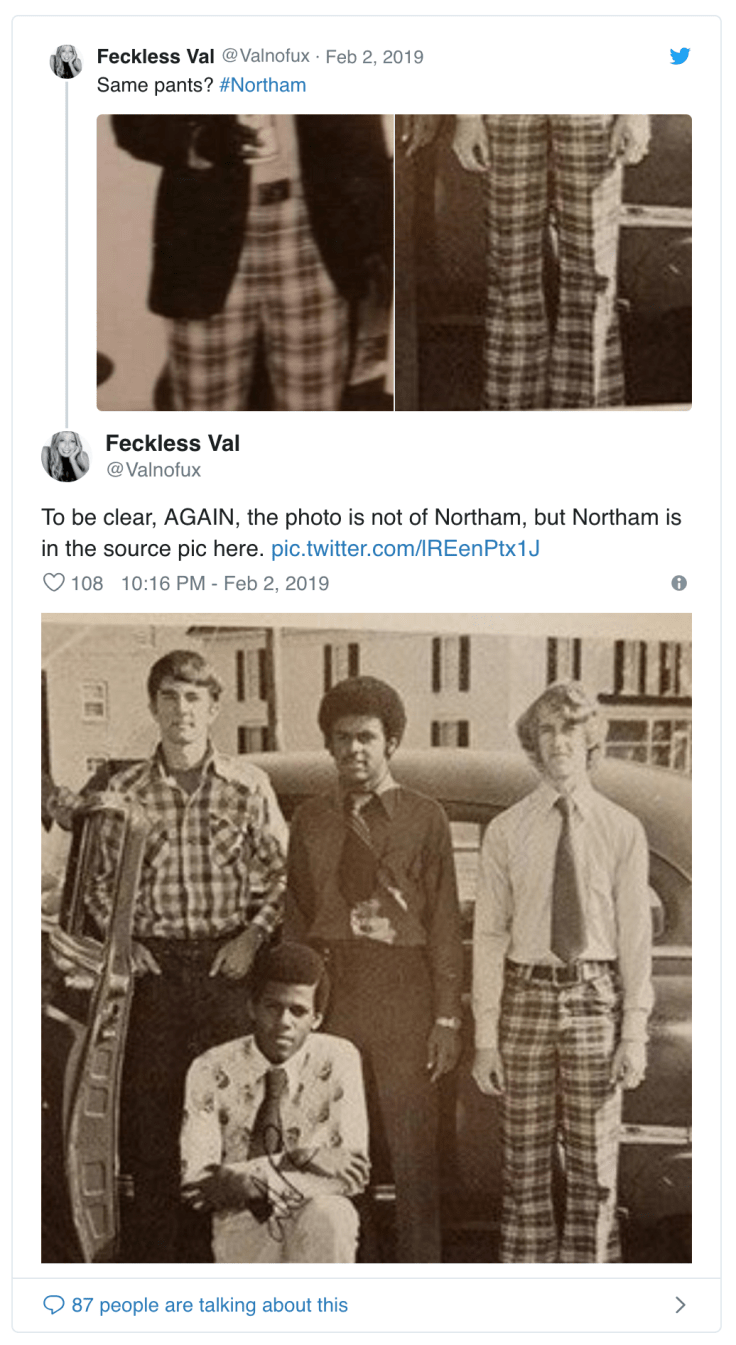The height and width of the screenshot is (1345, 736).
Task: Click the speech bubble reply icon
Action: pyautogui.click(x=54, y=1305)
